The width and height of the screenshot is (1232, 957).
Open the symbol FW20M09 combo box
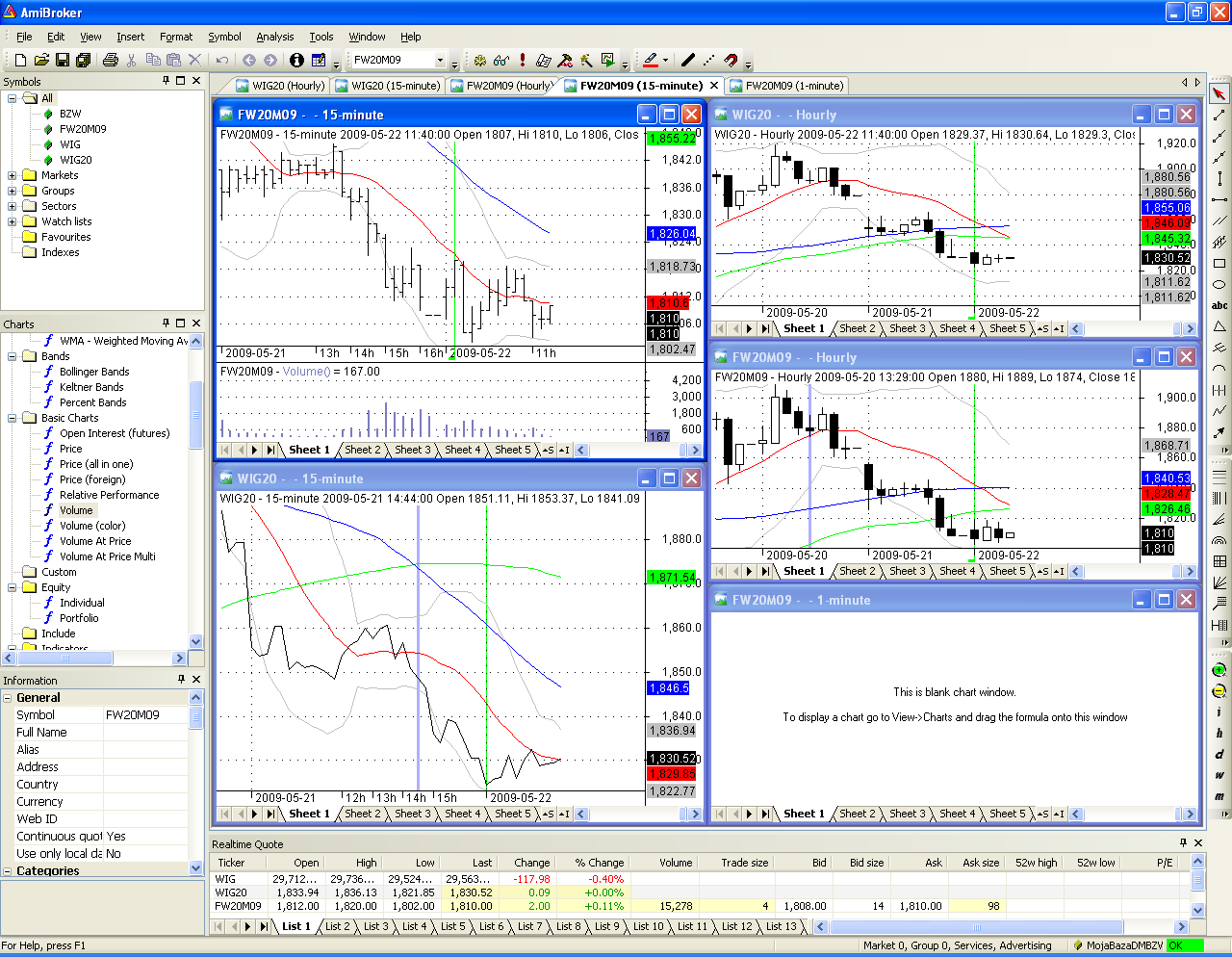(x=441, y=60)
